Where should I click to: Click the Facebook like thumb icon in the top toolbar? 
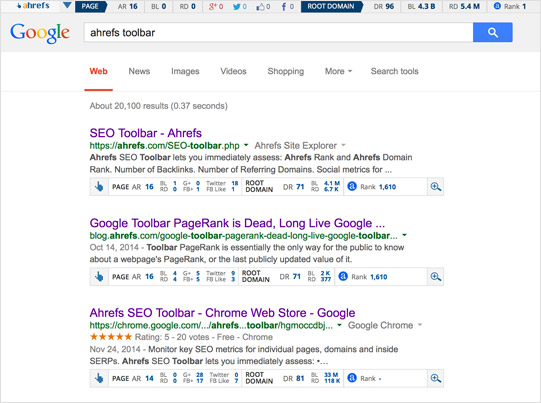(260, 7)
